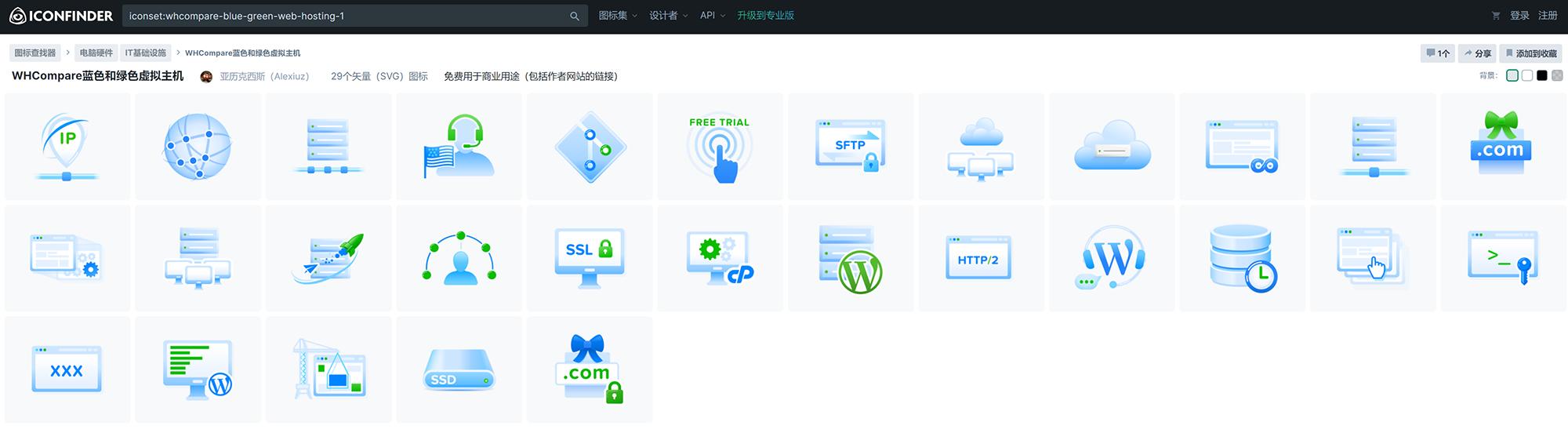The image size is (1568, 433).
Task: Select the HTTP/2 browser icon
Action: click(x=981, y=258)
